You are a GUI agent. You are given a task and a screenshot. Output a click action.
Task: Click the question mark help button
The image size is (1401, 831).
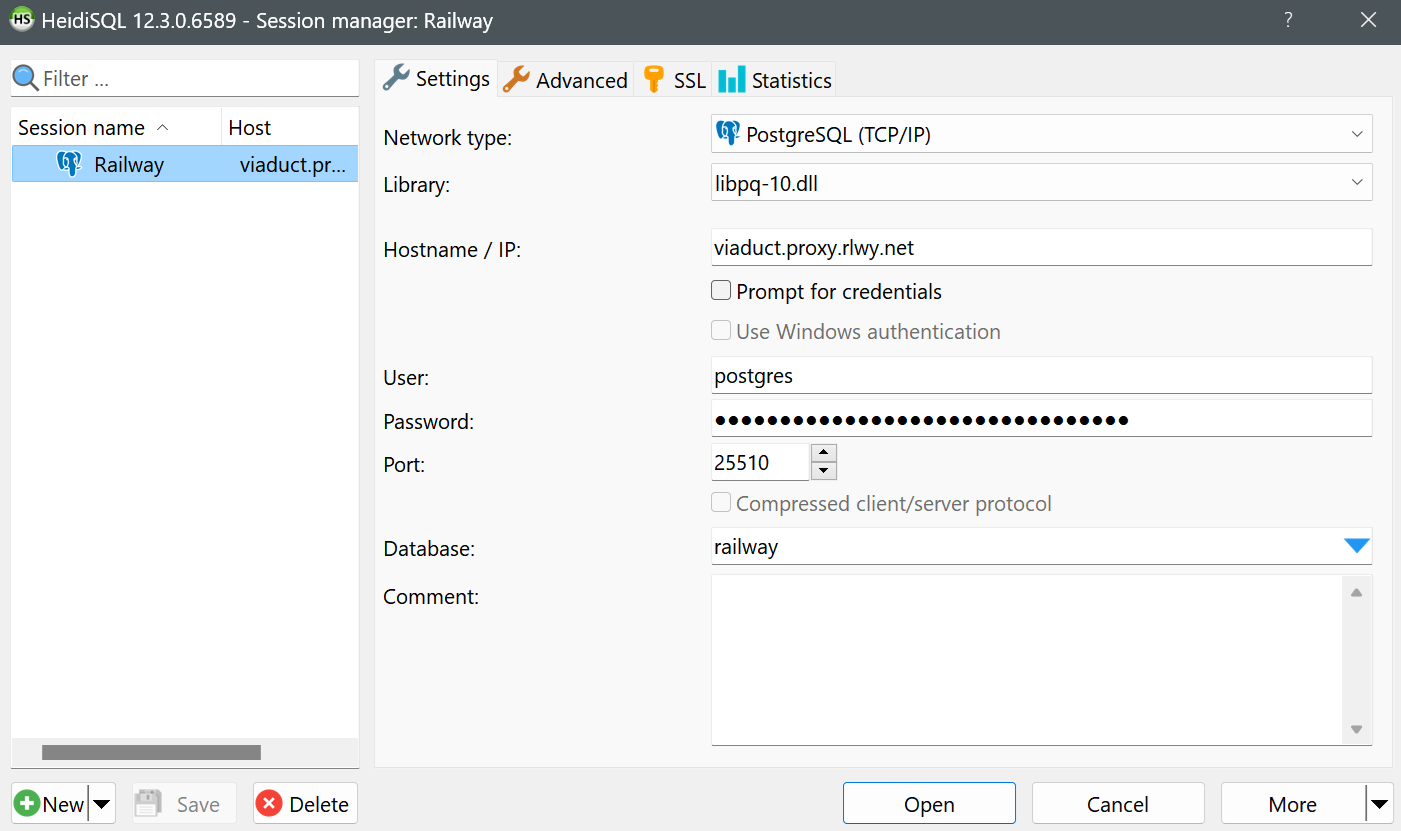click(x=1288, y=20)
